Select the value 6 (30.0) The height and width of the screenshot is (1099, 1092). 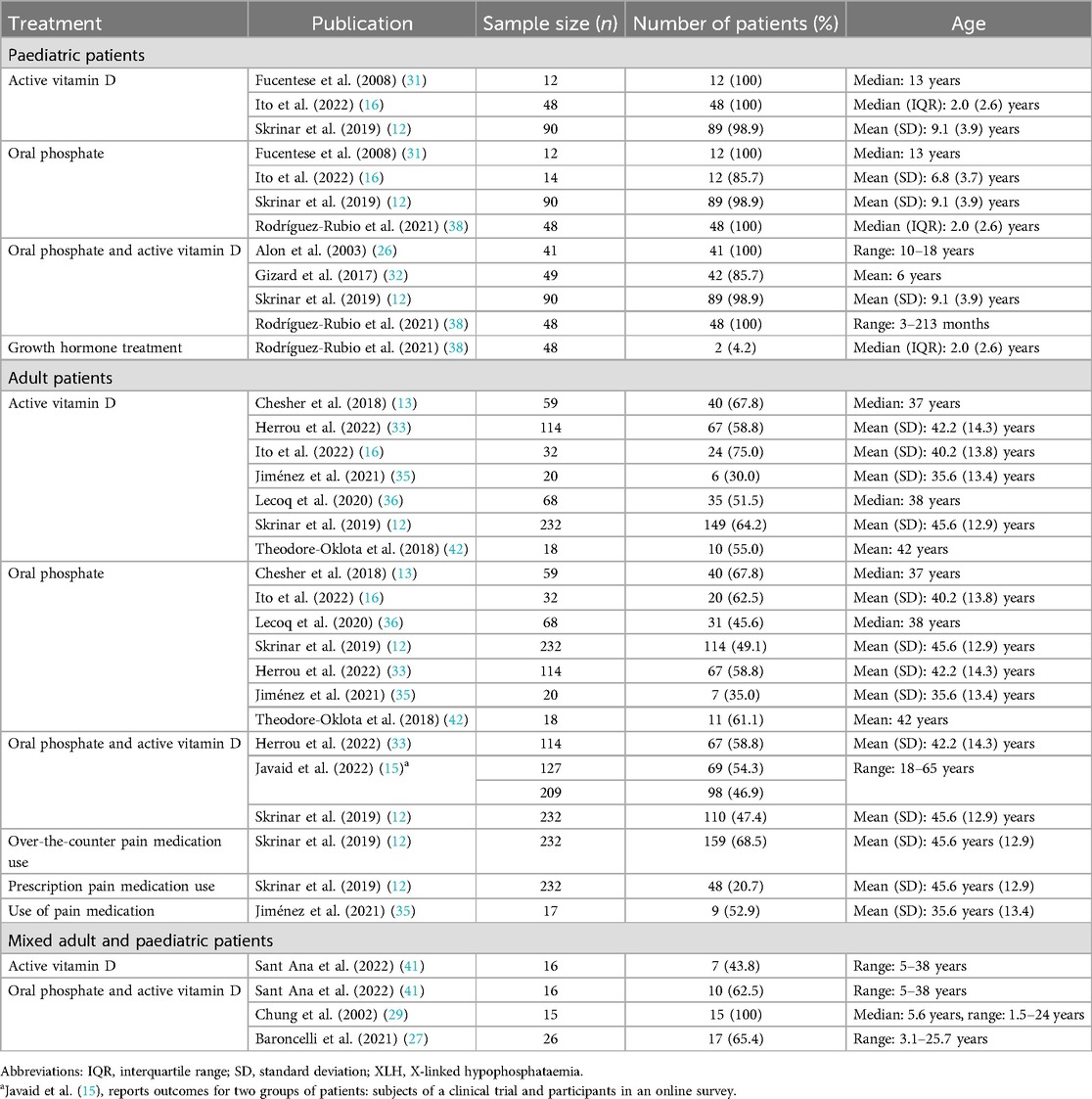click(x=735, y=477)
